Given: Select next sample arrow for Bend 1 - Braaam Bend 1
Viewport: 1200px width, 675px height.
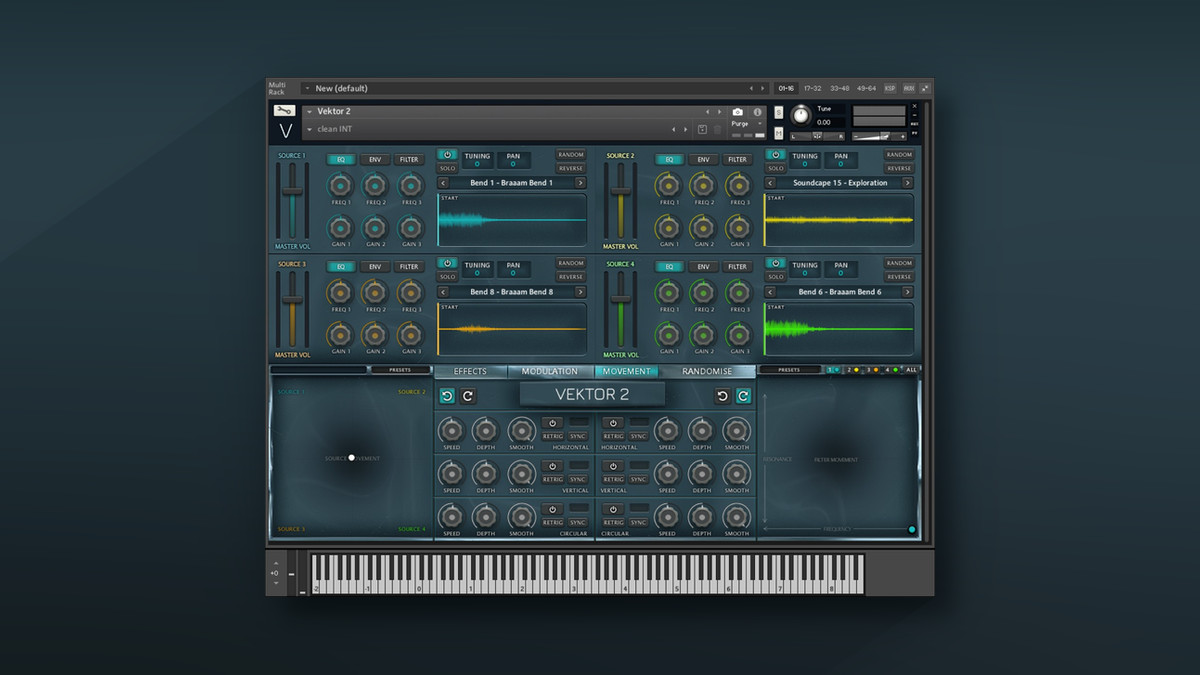Looking at the screenshot, I should click(x=580, y=183).
